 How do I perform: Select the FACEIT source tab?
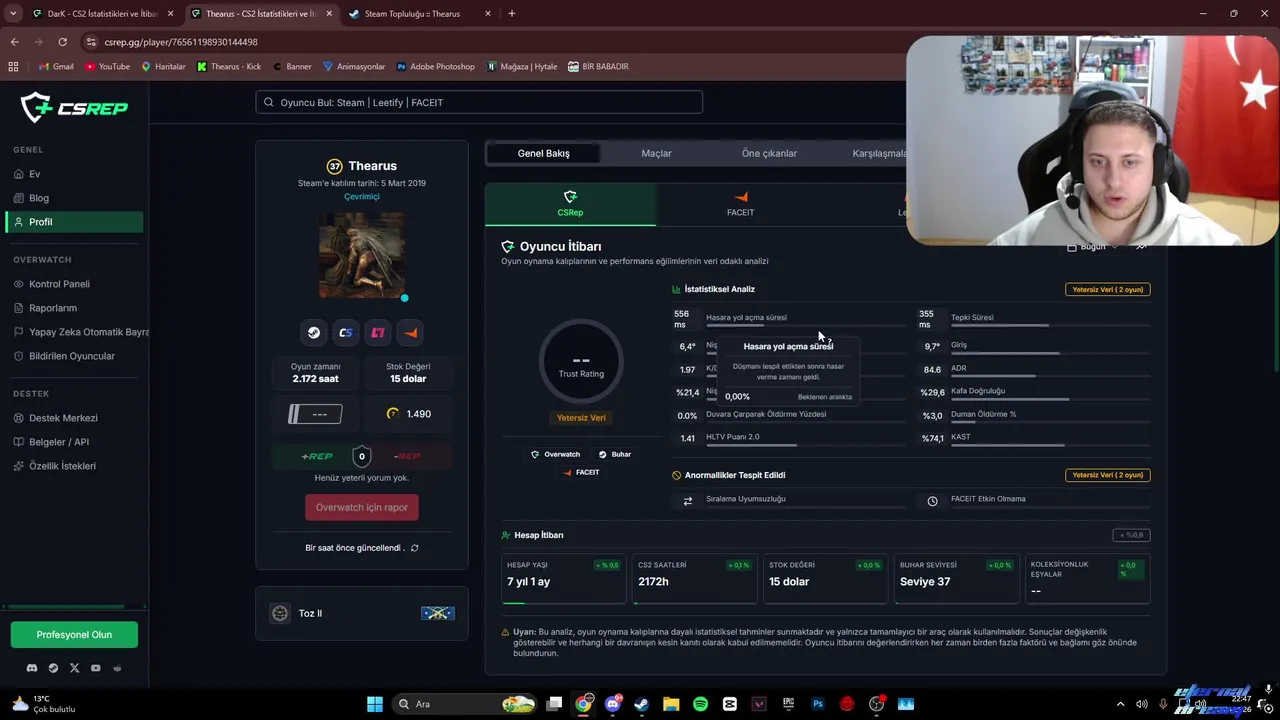(x=740, y=204)
